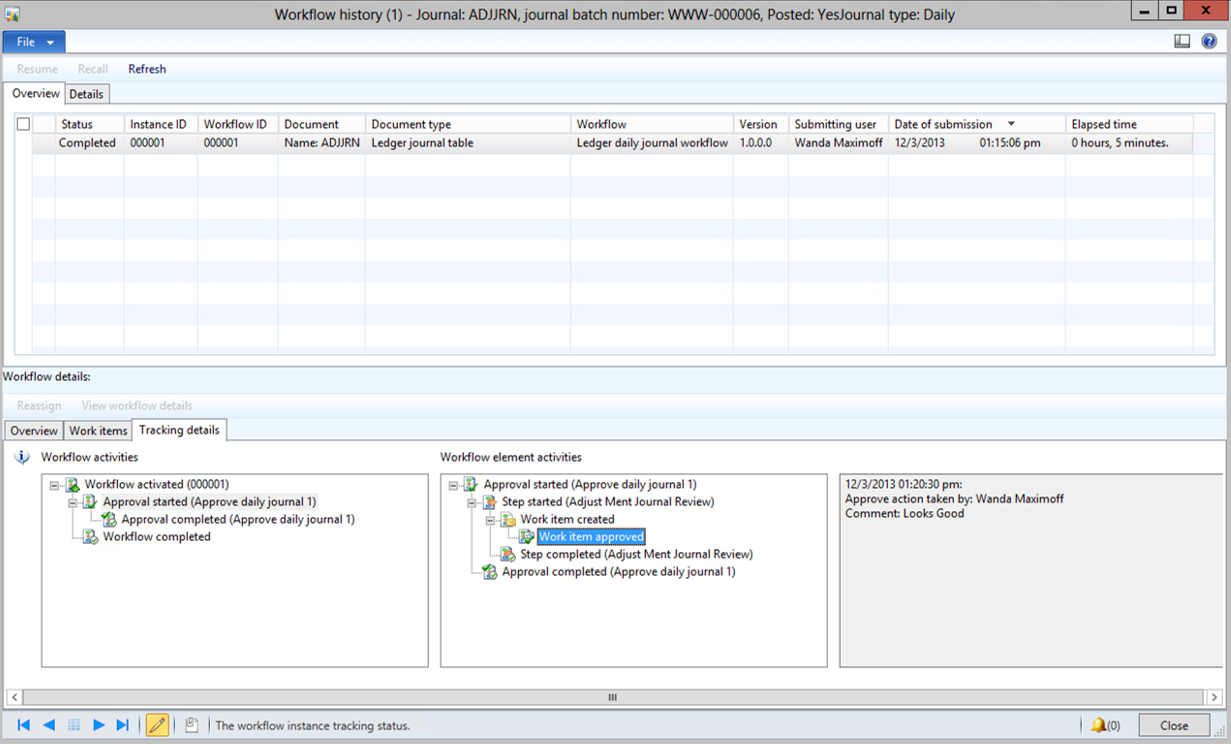The width and height of the screenshot is (1231, 744).
Task: Open the File menu dropdown
Action: coord(34,42)
